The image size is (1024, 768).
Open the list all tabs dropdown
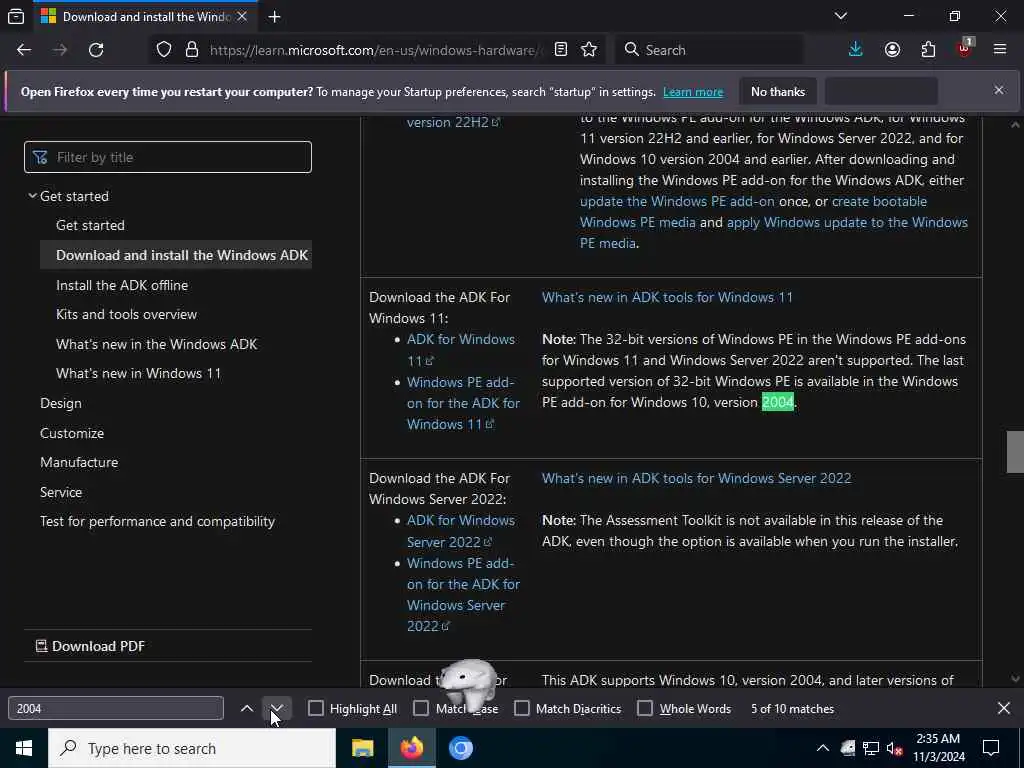[x=841, y=16]
